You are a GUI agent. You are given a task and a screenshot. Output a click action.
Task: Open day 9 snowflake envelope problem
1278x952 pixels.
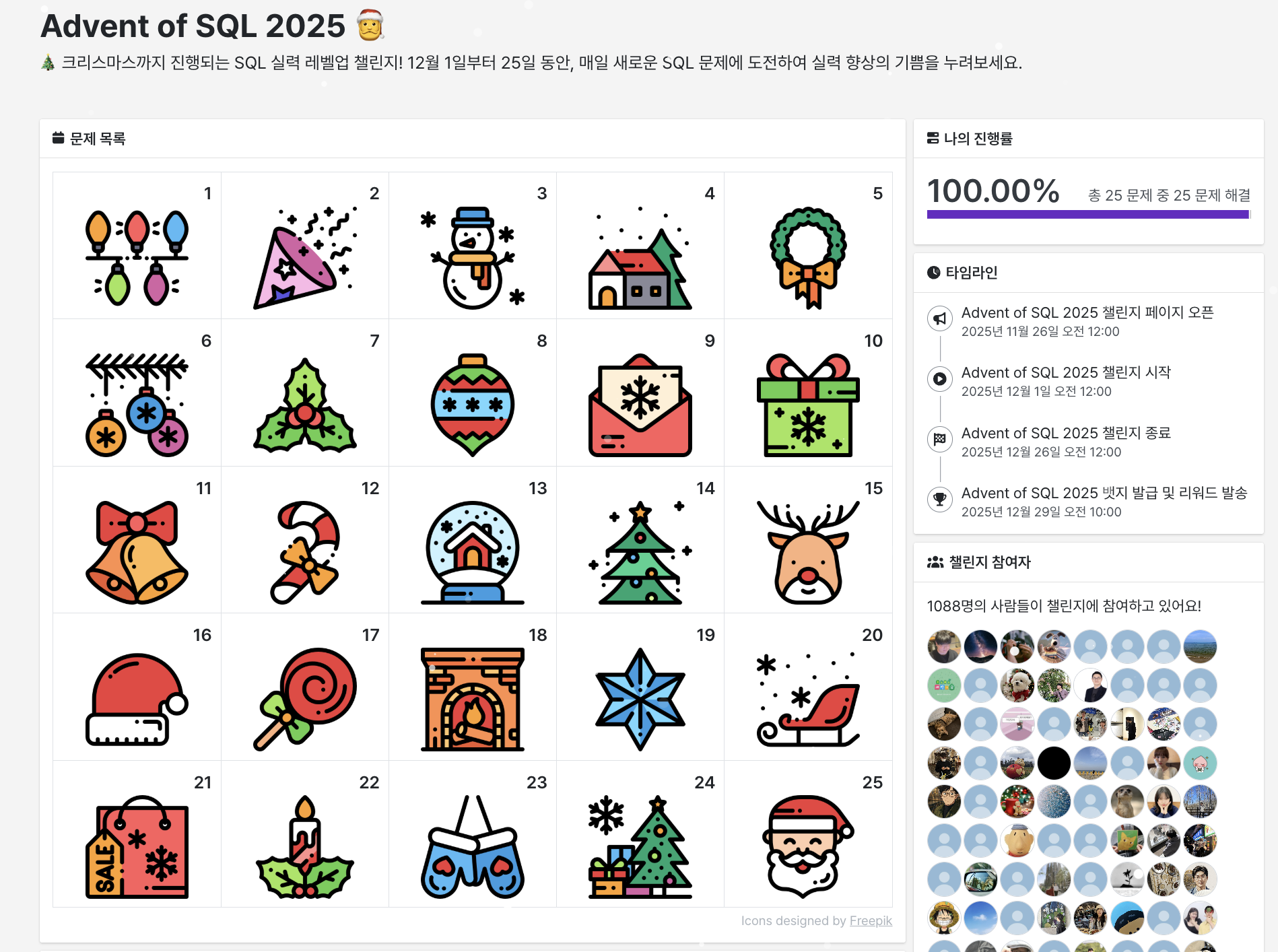[x=640, y=393]
